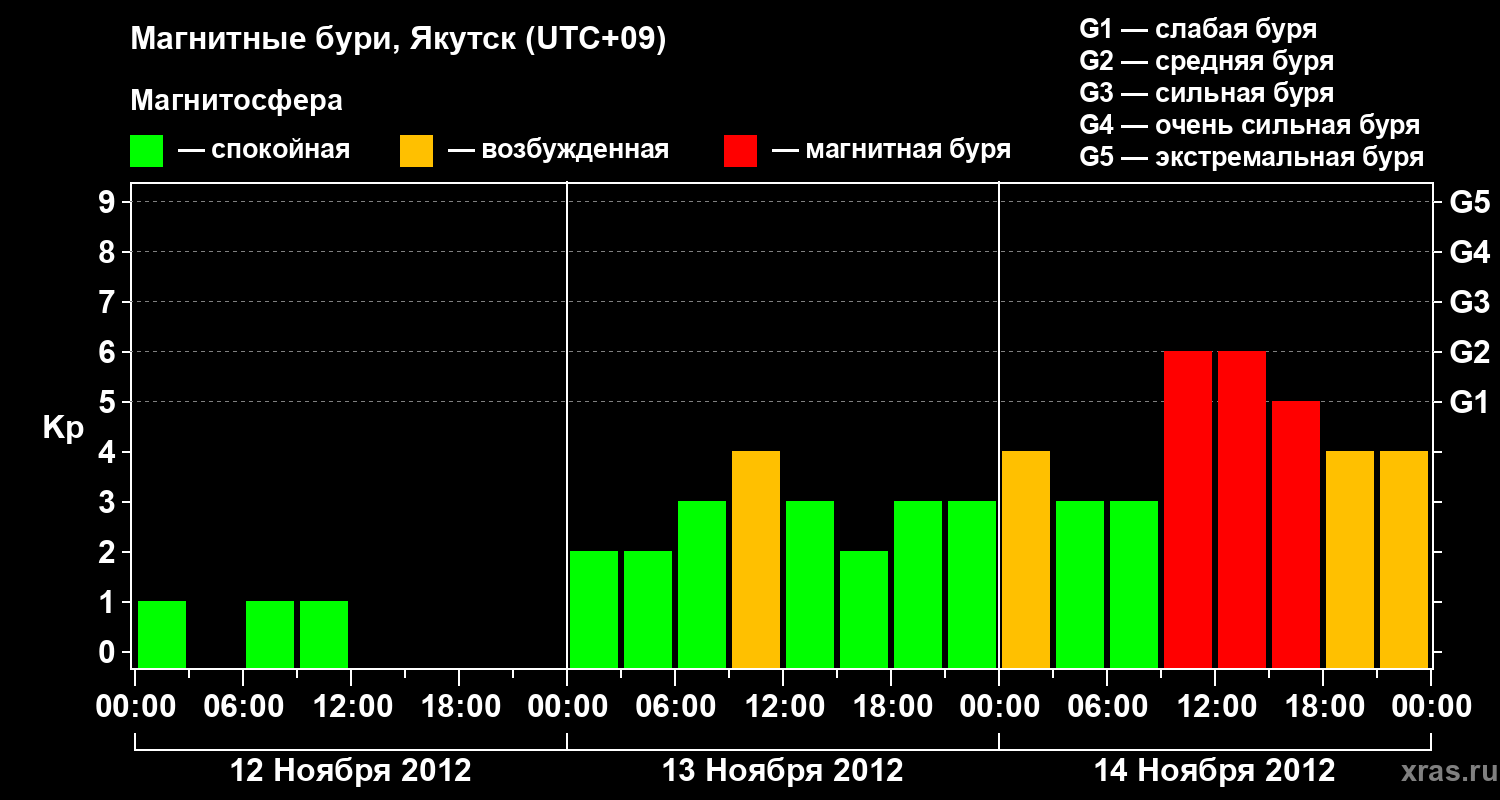Select the 'G5 — экстремальная буря' legend line
The height and width of the screenshot is (800, 1500).
pyautogui.click(x=1252, y=157)
